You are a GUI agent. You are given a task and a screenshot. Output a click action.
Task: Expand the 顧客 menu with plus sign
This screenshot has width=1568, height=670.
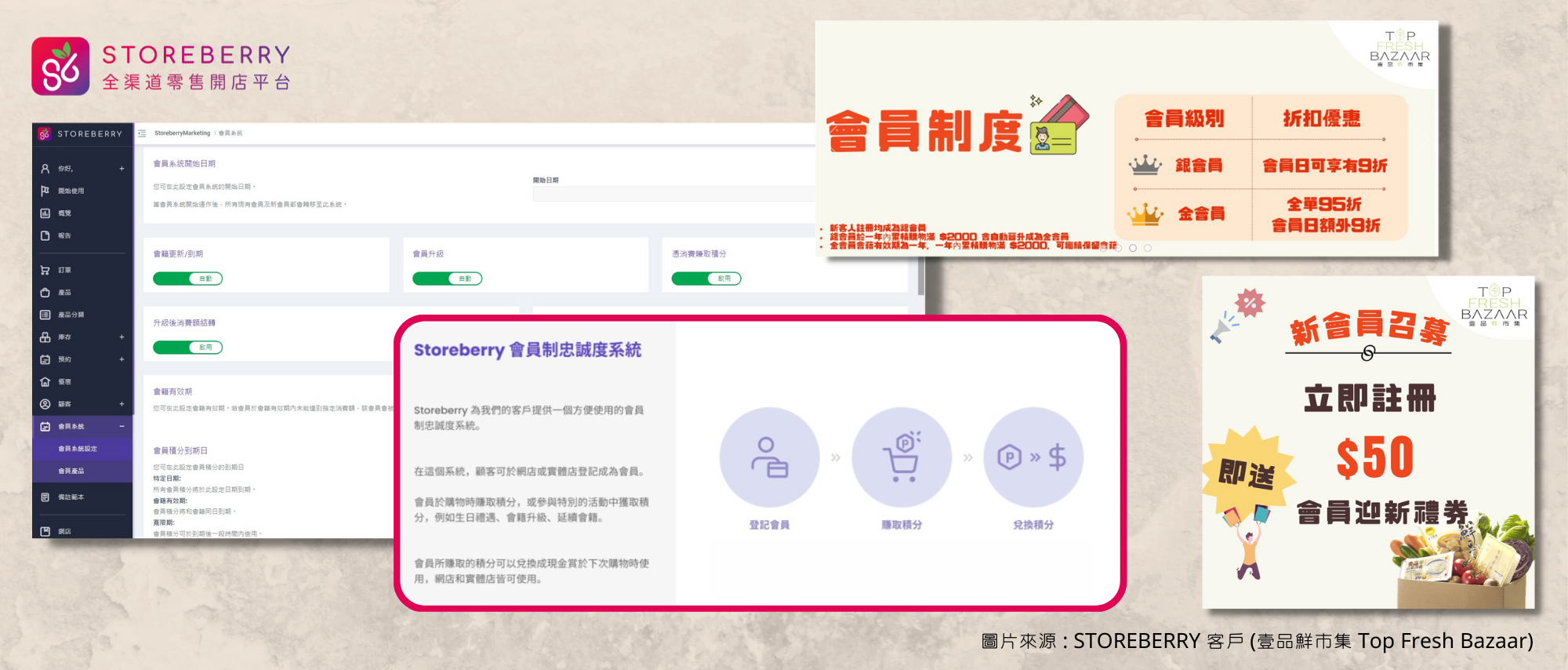click(122, 404)
